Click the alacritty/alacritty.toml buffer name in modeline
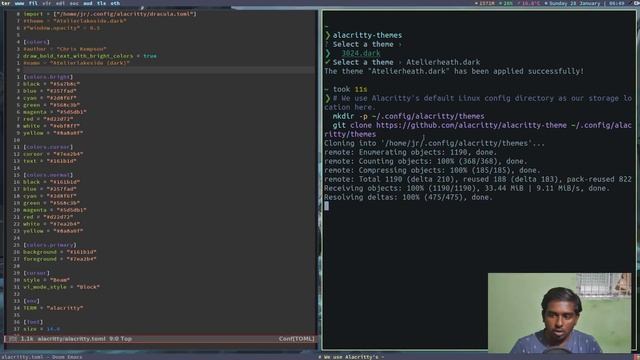The image size is (640, 360). [x=72, y=339]
